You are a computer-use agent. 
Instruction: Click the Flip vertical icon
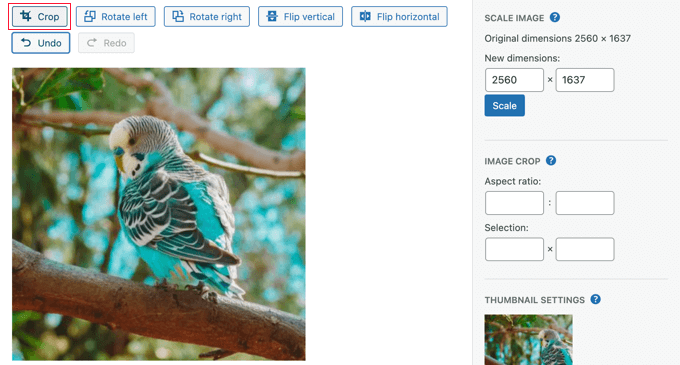272,16
